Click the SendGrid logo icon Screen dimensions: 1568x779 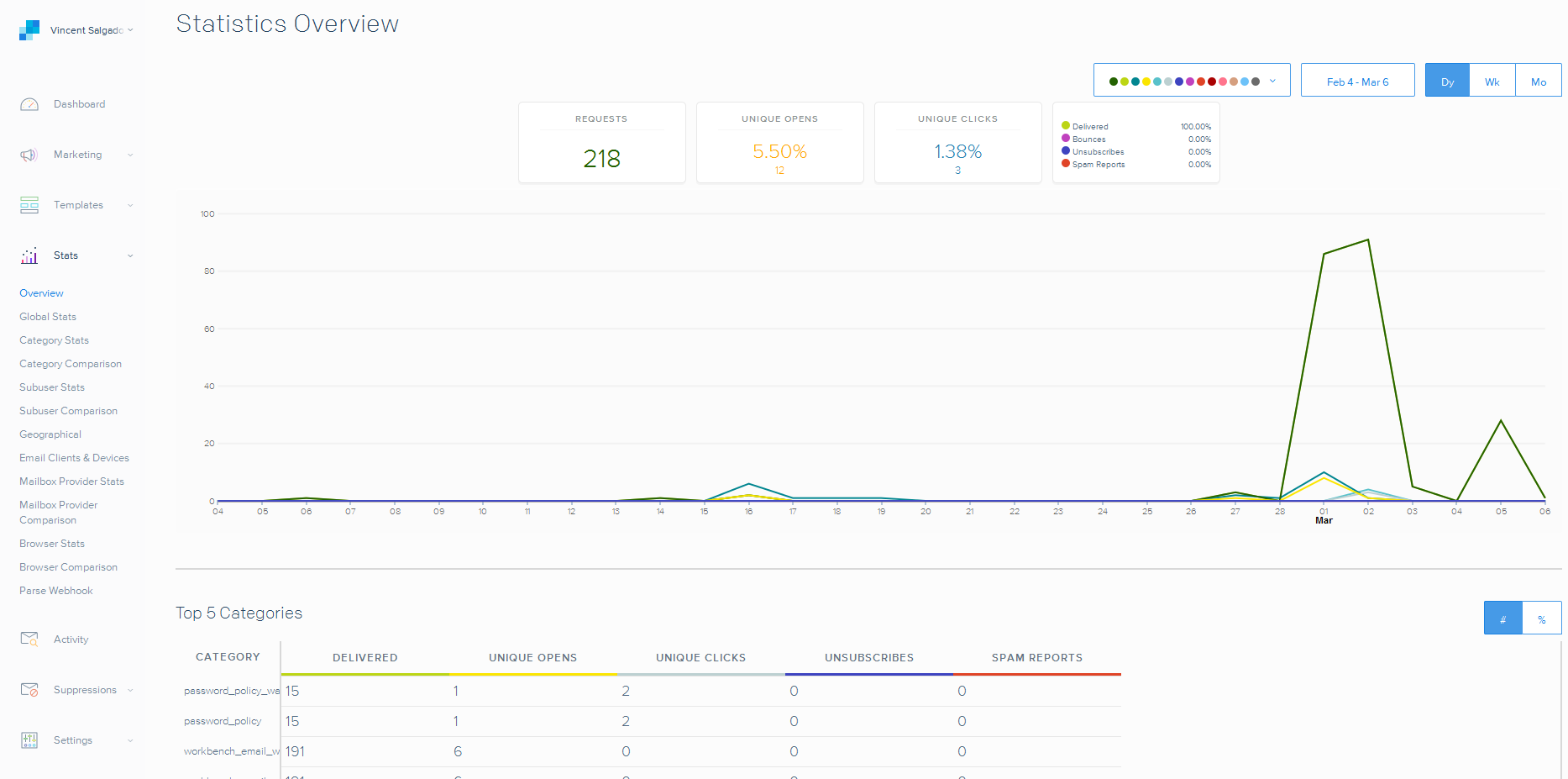coord(29,30)
